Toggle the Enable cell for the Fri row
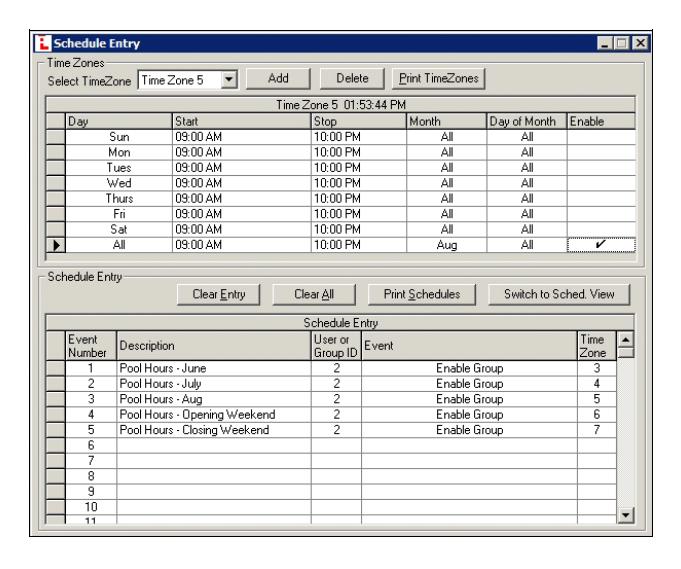 coord(601,214)
